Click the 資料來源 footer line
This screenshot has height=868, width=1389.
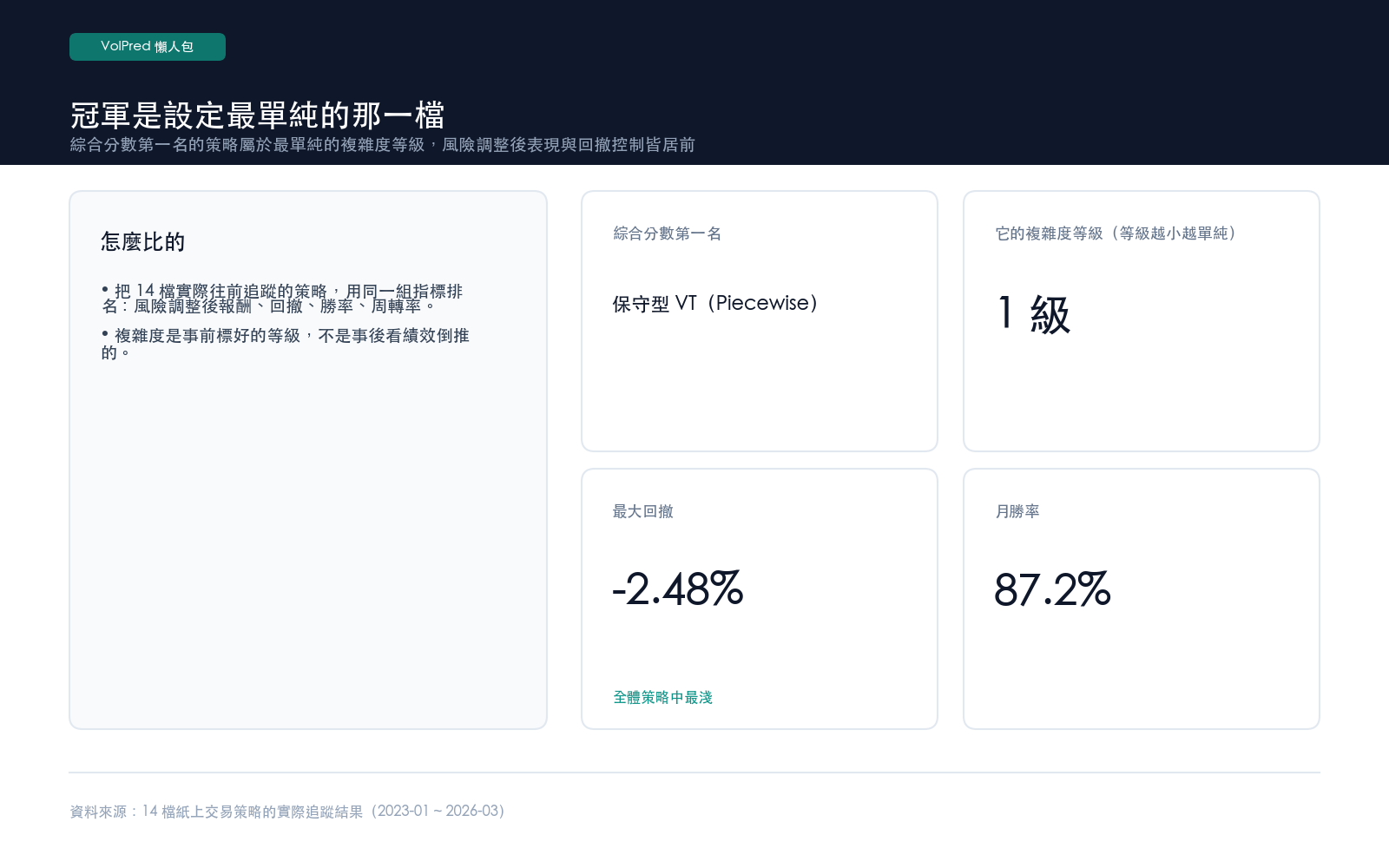click(287, 812)
